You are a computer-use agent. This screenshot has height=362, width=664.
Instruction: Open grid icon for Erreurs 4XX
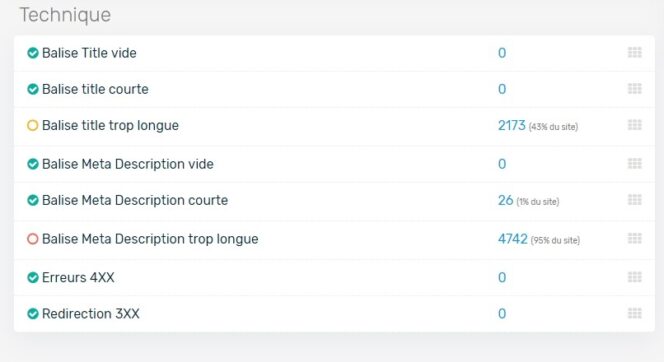coord(634,277)
